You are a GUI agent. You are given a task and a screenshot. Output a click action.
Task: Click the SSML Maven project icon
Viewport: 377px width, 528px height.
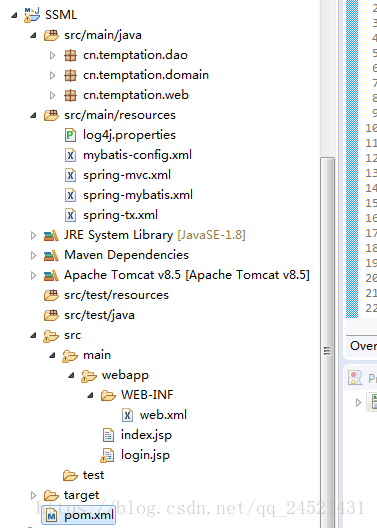tap(32, 15)
